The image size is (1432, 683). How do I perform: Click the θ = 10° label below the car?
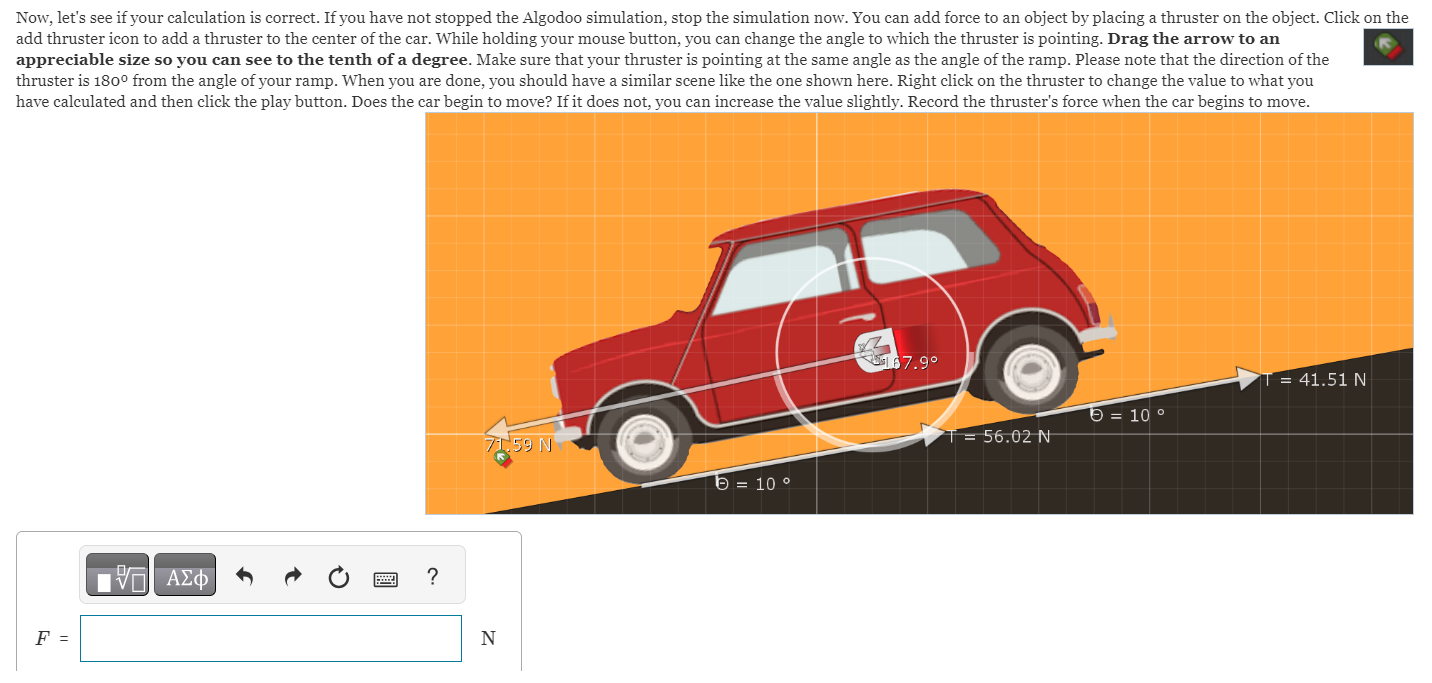coord(753,483)
